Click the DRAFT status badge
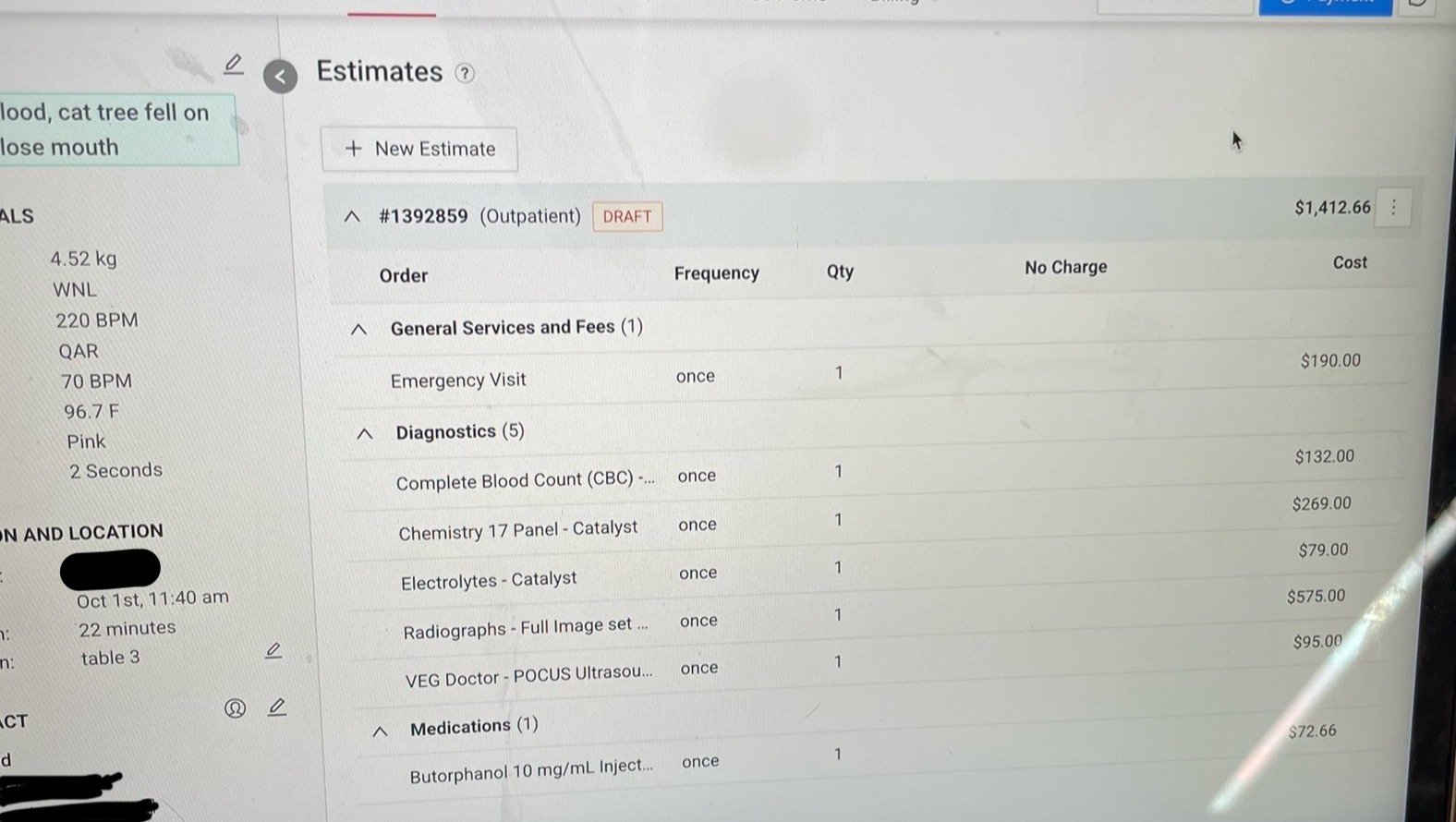 click(627, 217)
